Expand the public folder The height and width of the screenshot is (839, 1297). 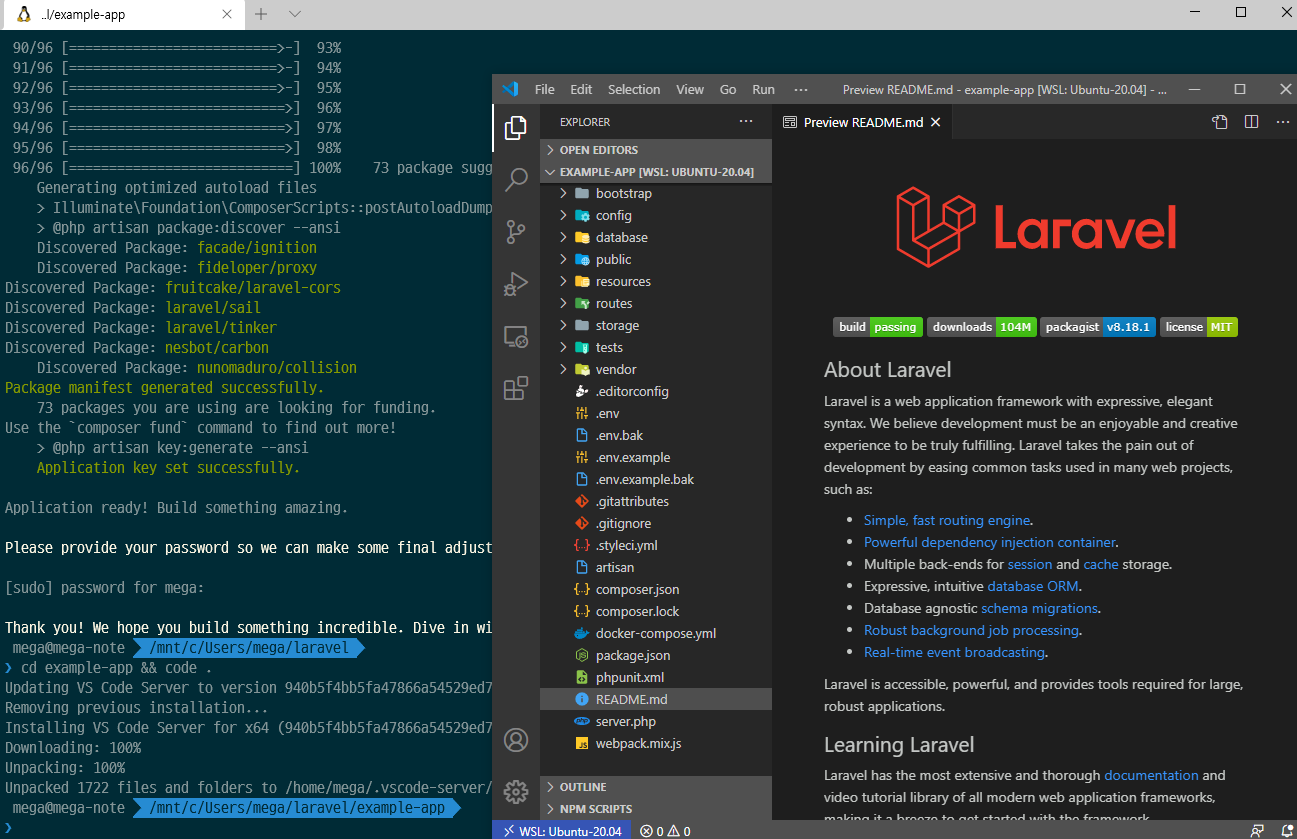(x=656, y=259)
